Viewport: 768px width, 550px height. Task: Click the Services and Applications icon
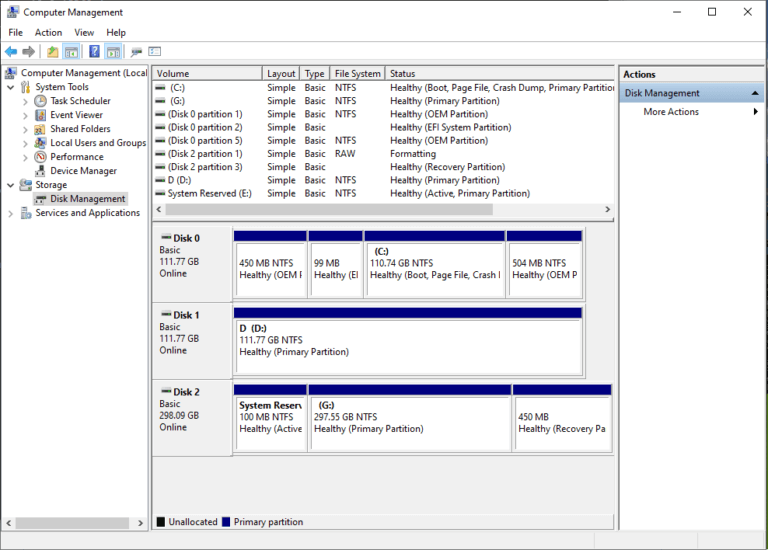(25, 213)
